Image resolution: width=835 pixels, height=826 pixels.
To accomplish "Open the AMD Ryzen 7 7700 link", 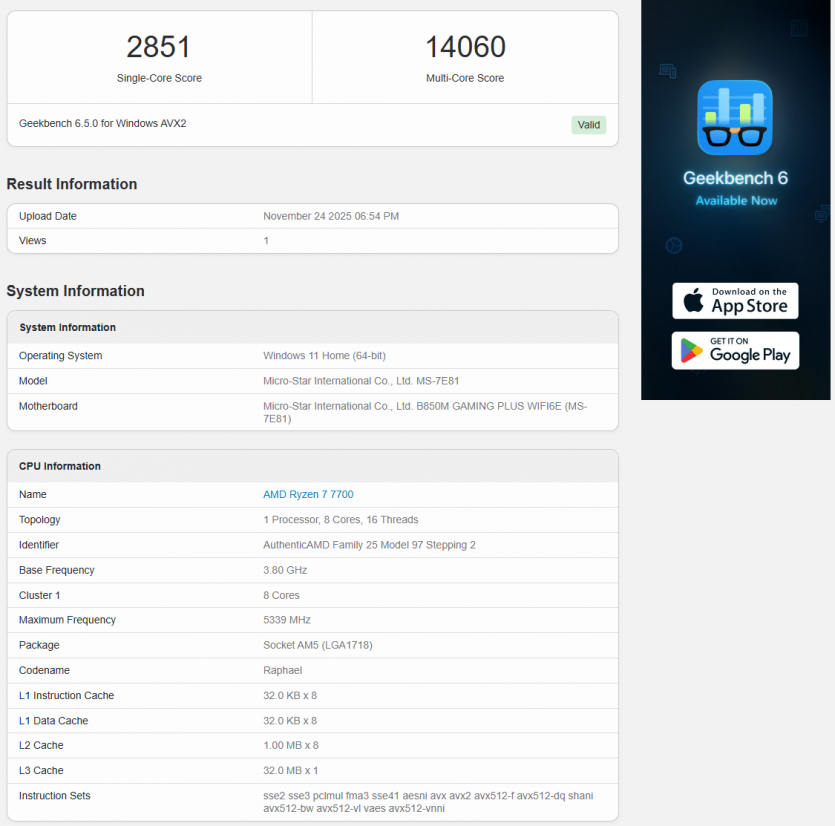I will (308, 495).
